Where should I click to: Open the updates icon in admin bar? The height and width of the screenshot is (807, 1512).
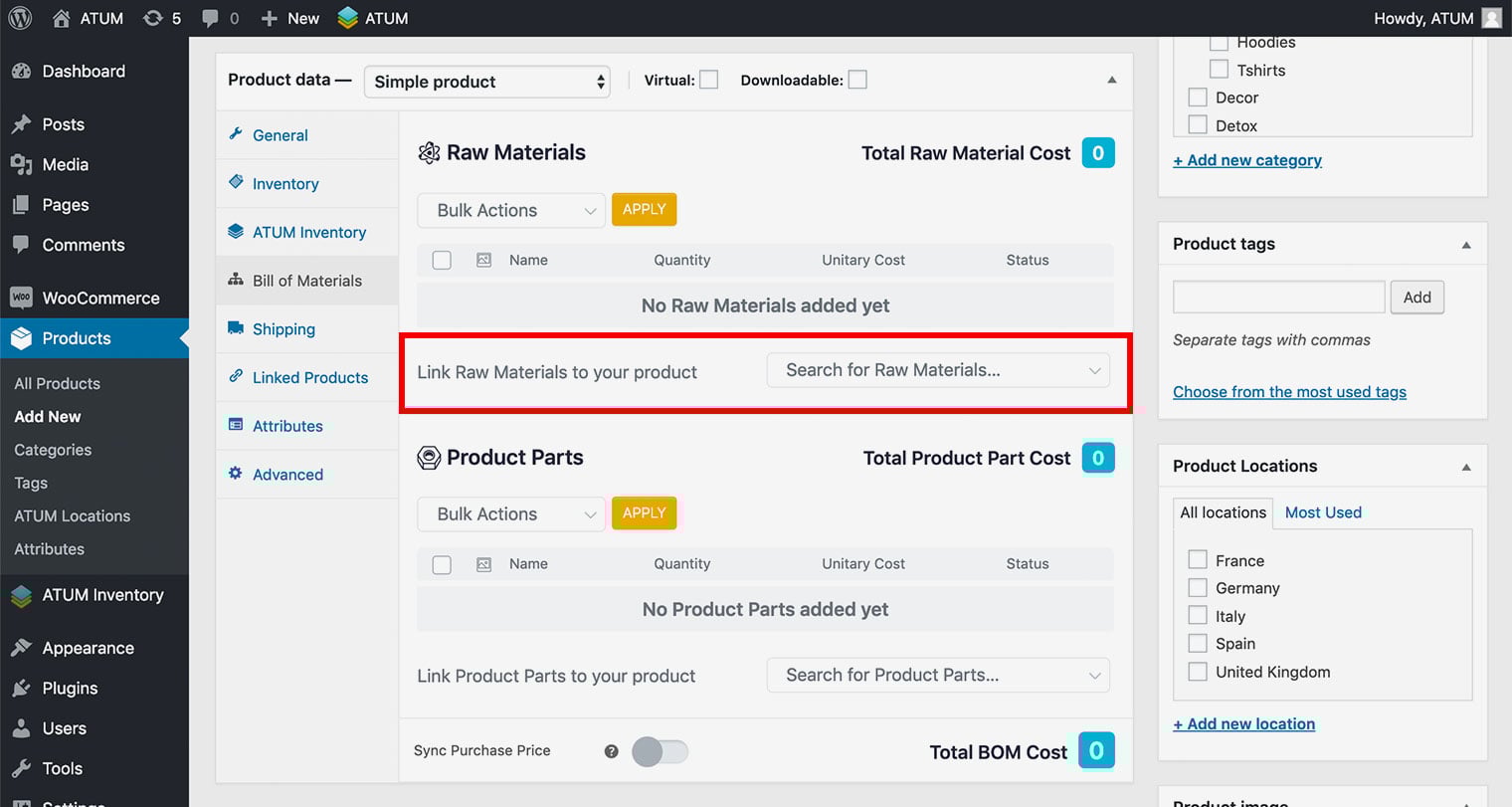pyautogui.click(x=153, y=18)
